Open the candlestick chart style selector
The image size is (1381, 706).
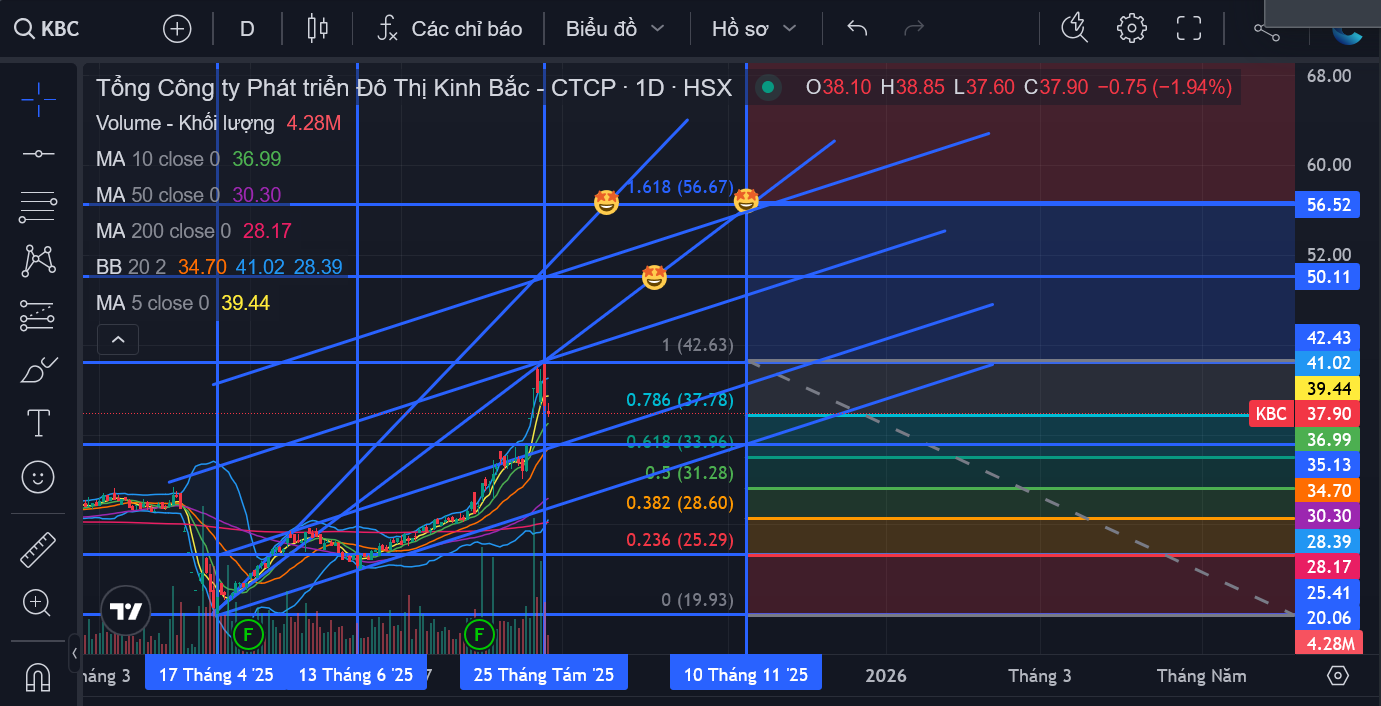[x=318, y=28]
